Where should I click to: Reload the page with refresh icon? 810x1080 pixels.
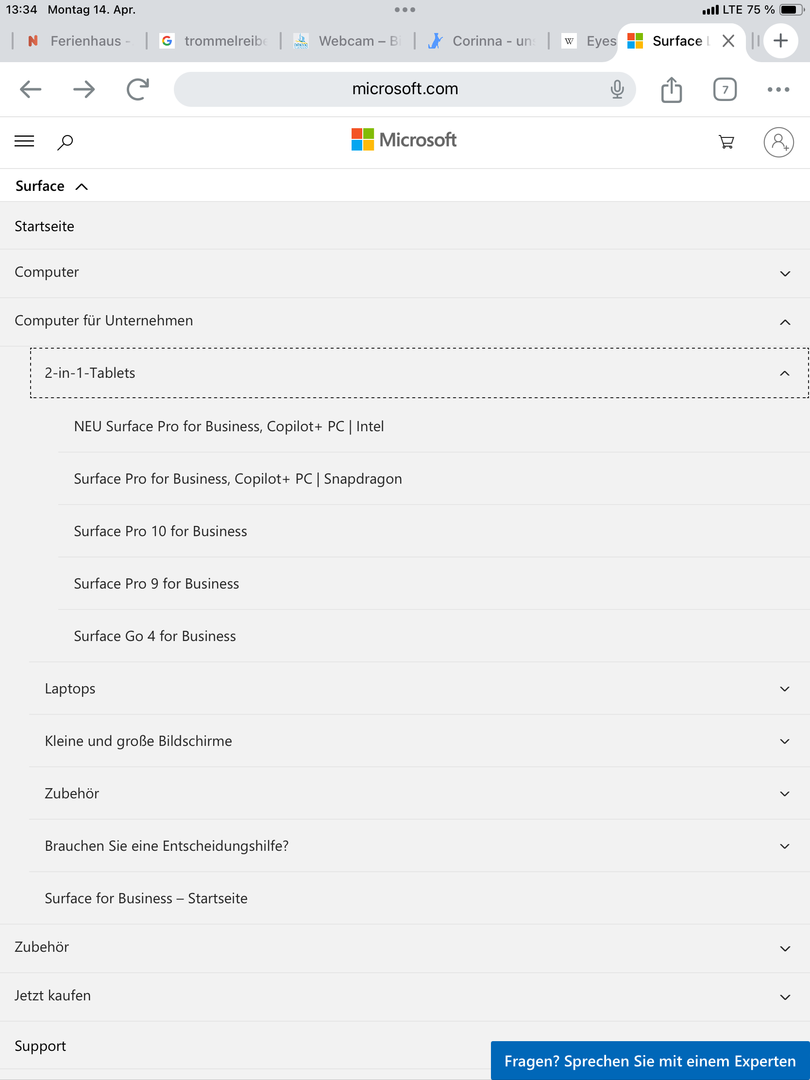137,90
